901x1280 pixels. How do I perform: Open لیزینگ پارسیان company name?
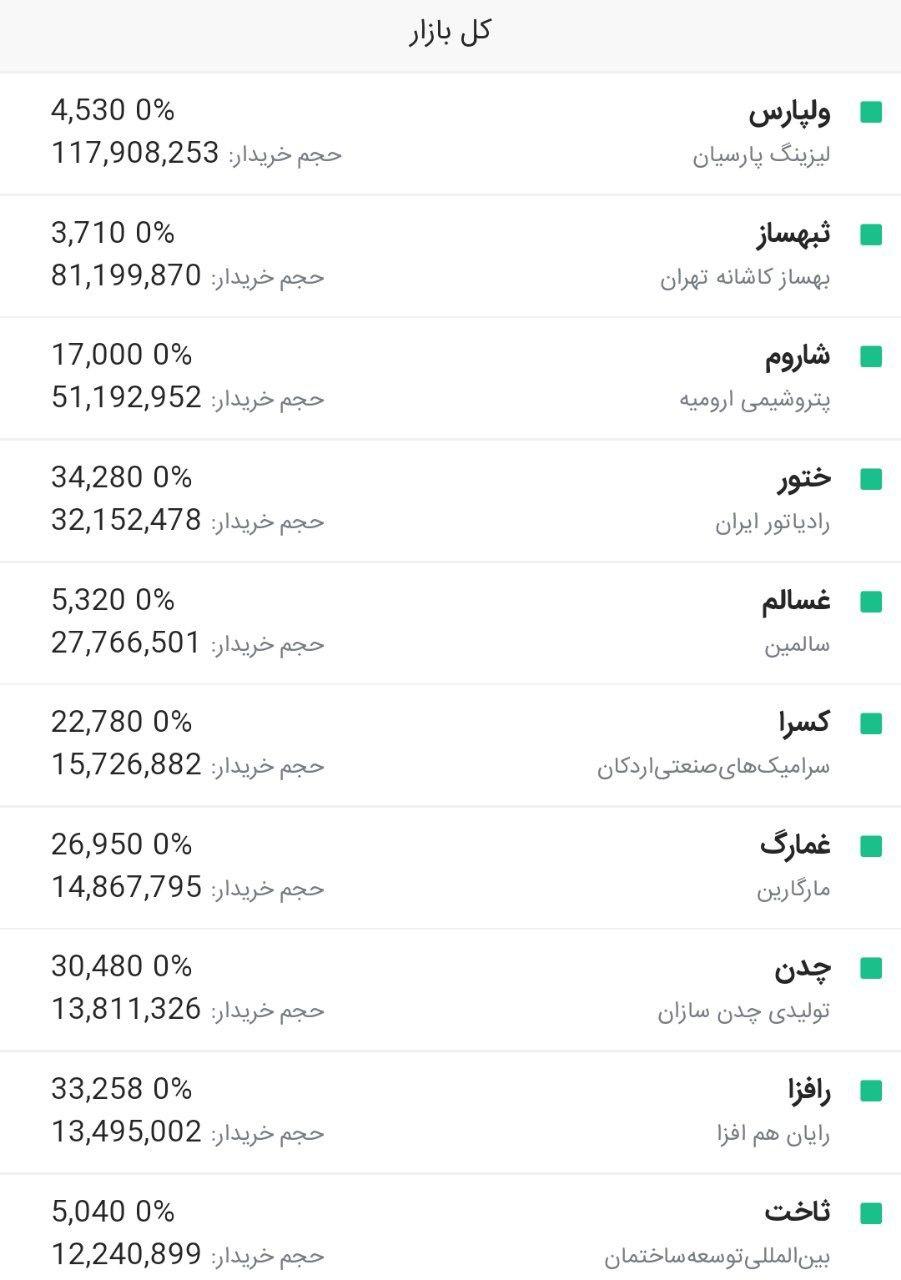(762, 157)
